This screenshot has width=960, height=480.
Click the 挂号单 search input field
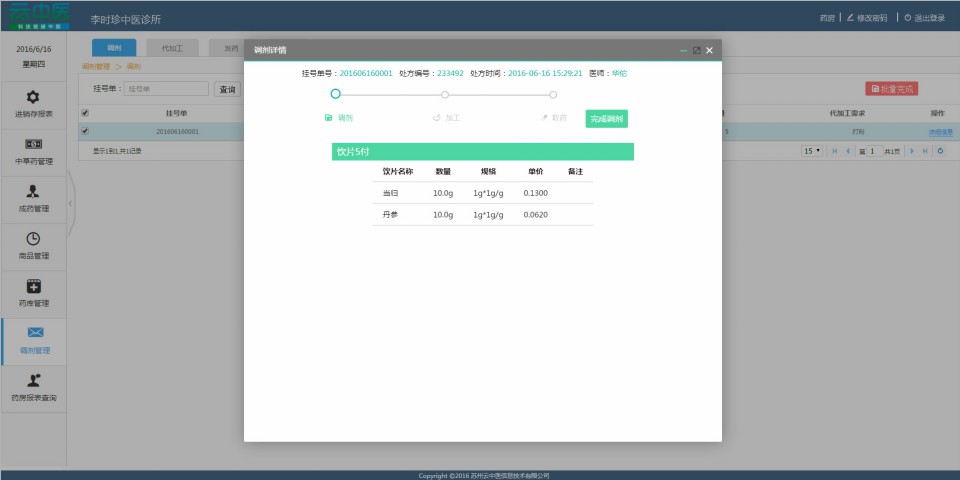click(x=166, y=89)
